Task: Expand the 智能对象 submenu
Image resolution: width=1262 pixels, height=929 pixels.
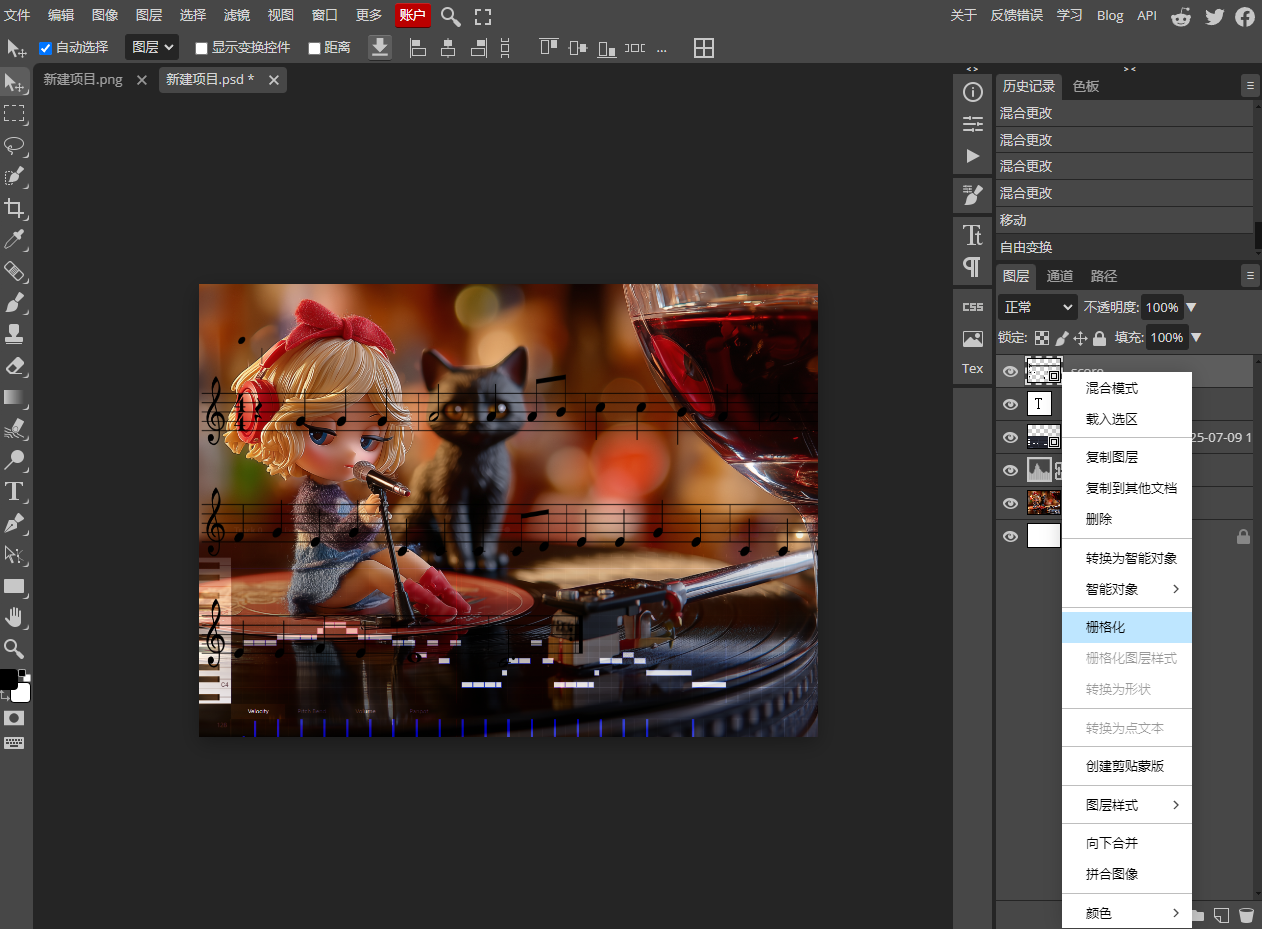Action: (x=1127, y=589)
